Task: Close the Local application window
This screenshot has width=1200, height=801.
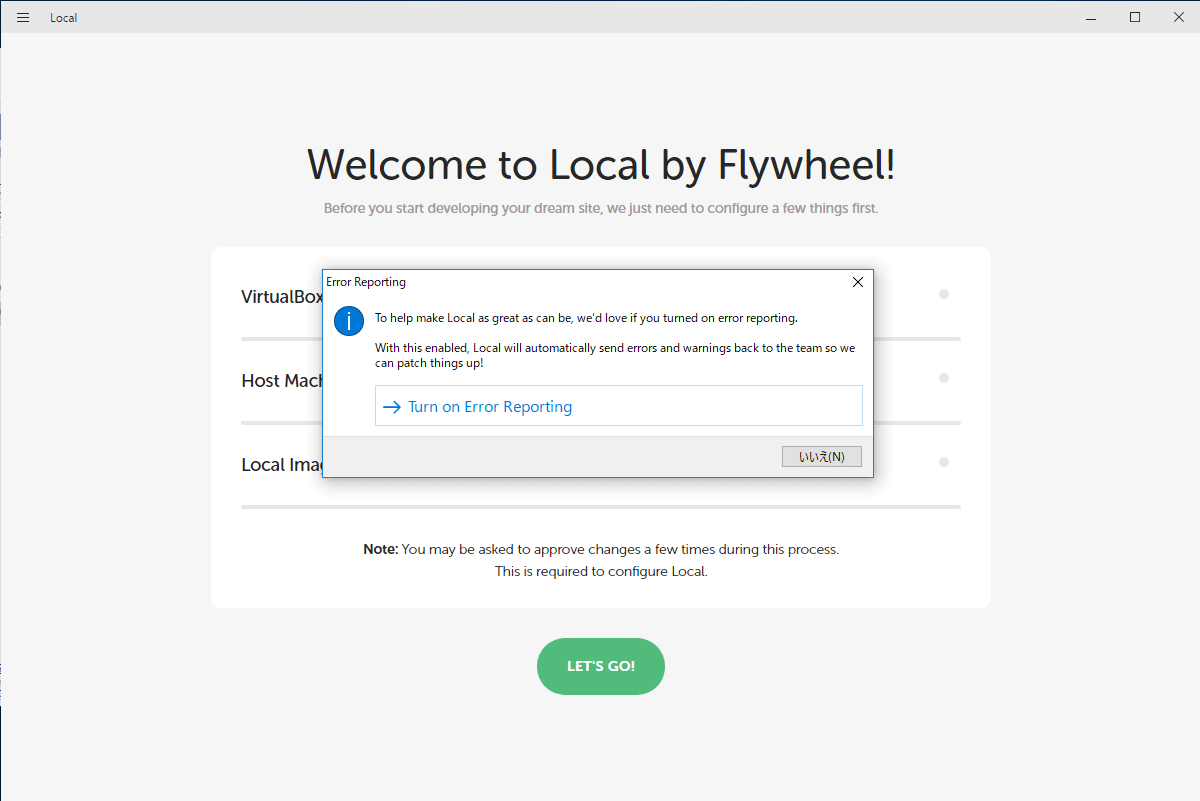Action: point(1178,17)
